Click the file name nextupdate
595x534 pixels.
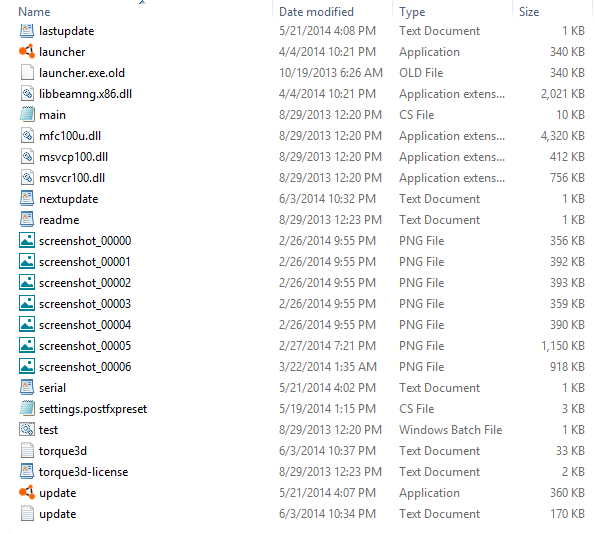[69, 199]
